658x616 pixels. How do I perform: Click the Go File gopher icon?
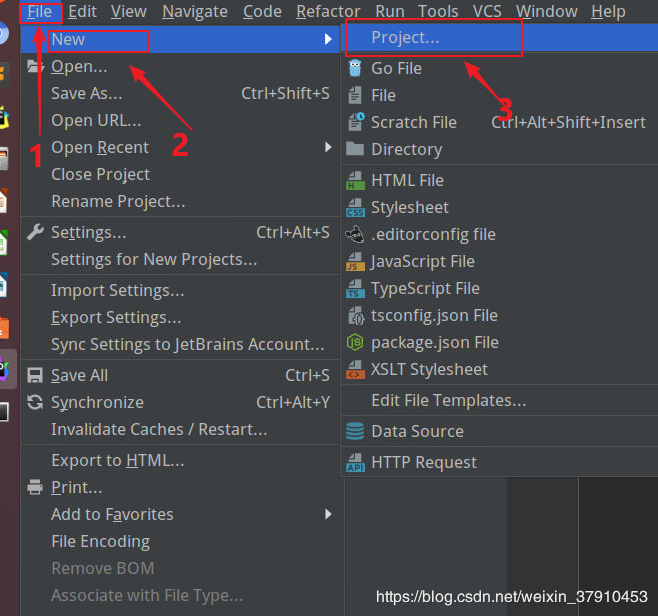click(355, 68)
